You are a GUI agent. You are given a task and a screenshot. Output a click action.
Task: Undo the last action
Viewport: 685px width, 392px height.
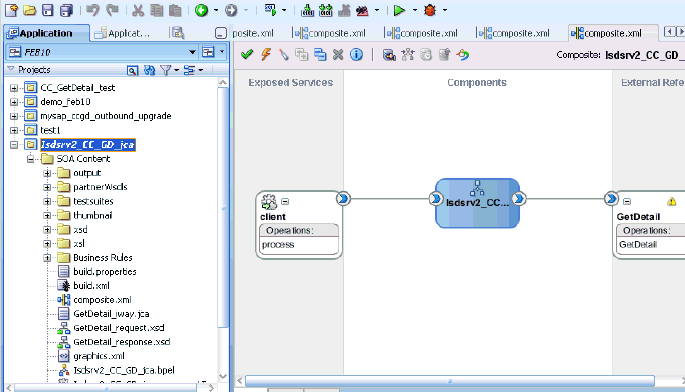coord(93,10)
